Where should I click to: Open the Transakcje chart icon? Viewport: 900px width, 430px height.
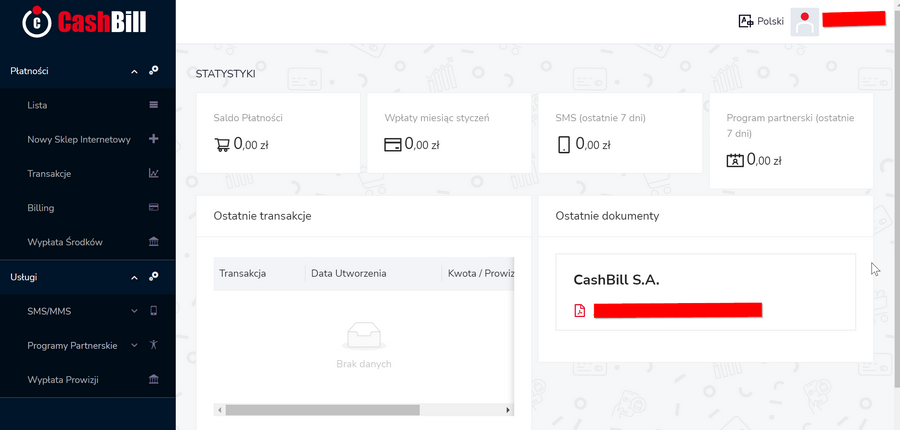(x=153, y=173)
